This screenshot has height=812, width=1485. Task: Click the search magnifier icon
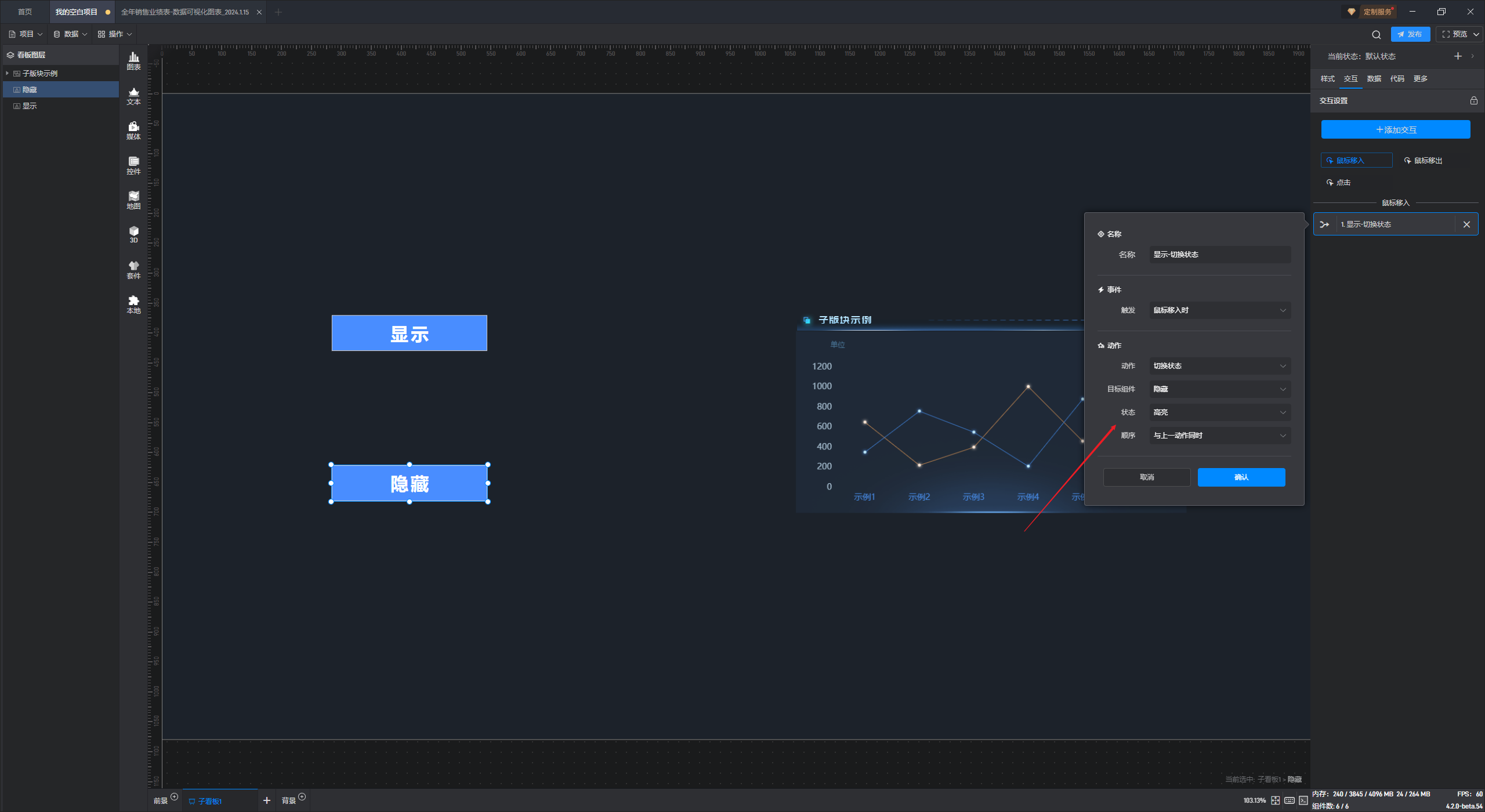pos(1376,34)
